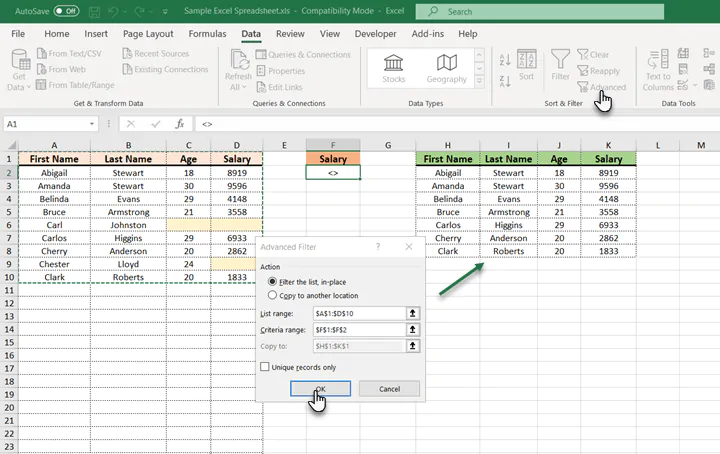Click OK in Advanced Filter
This screenshot has width=720, height=454.
pyautogui.click(x=321, y=389)
